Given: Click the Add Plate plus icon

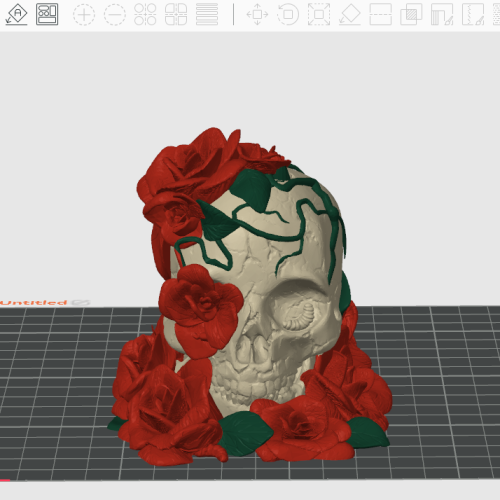Looking at the screenshot, I should coord(84,14).
